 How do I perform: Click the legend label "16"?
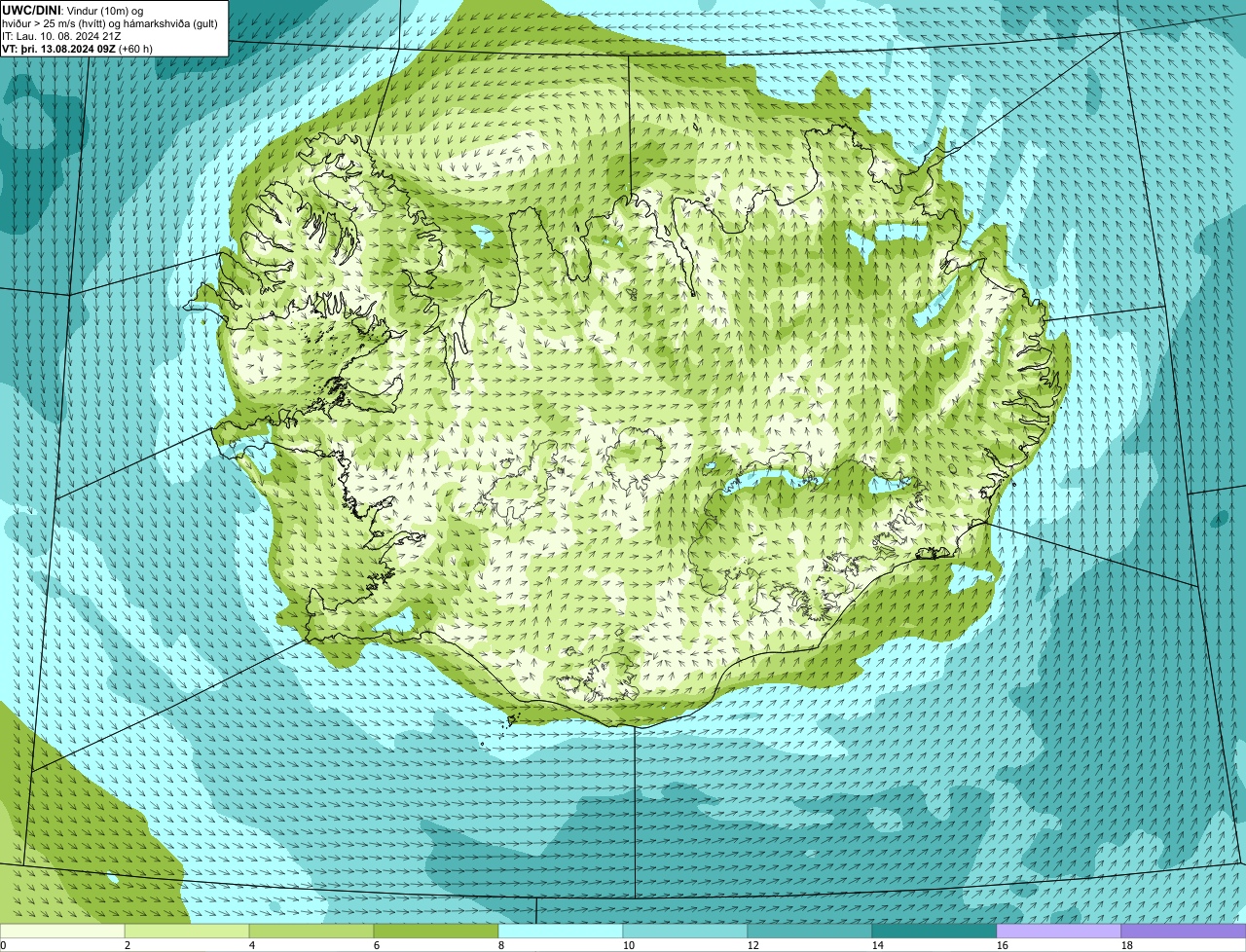[1003, 945]
